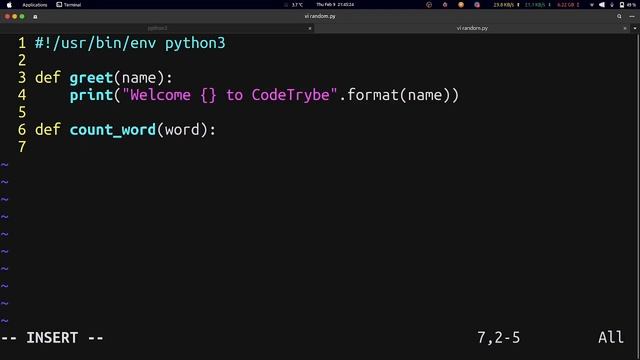The height and width of the screenshot is (360, 640).
Task: Click the pink round tray application icon
Action: (477, 5)
